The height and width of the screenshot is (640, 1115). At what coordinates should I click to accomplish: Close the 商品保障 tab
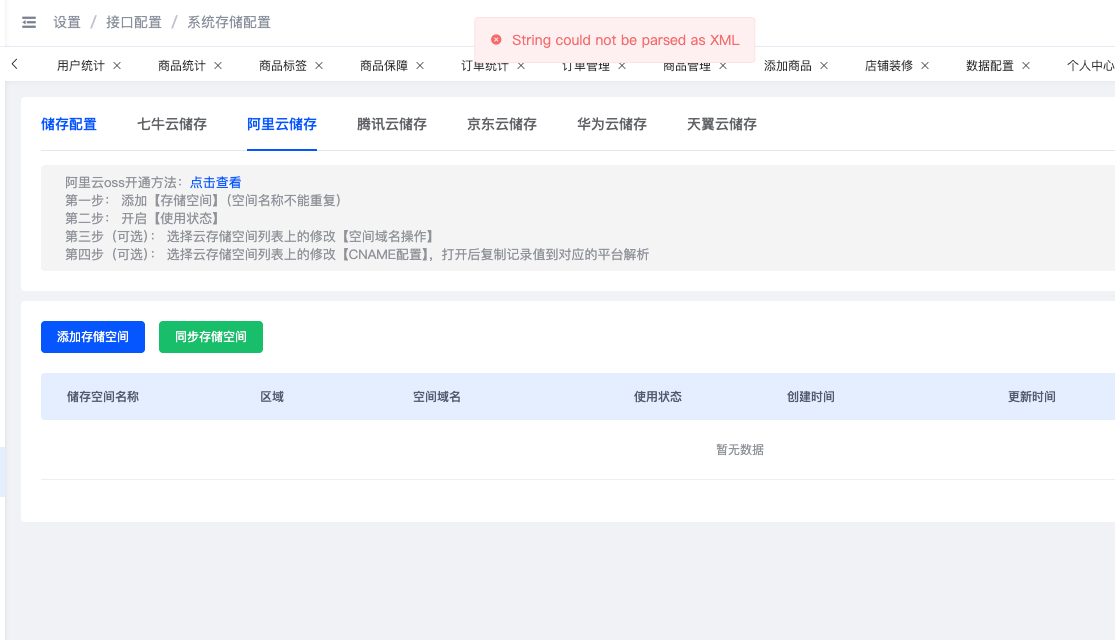point(420,65)
